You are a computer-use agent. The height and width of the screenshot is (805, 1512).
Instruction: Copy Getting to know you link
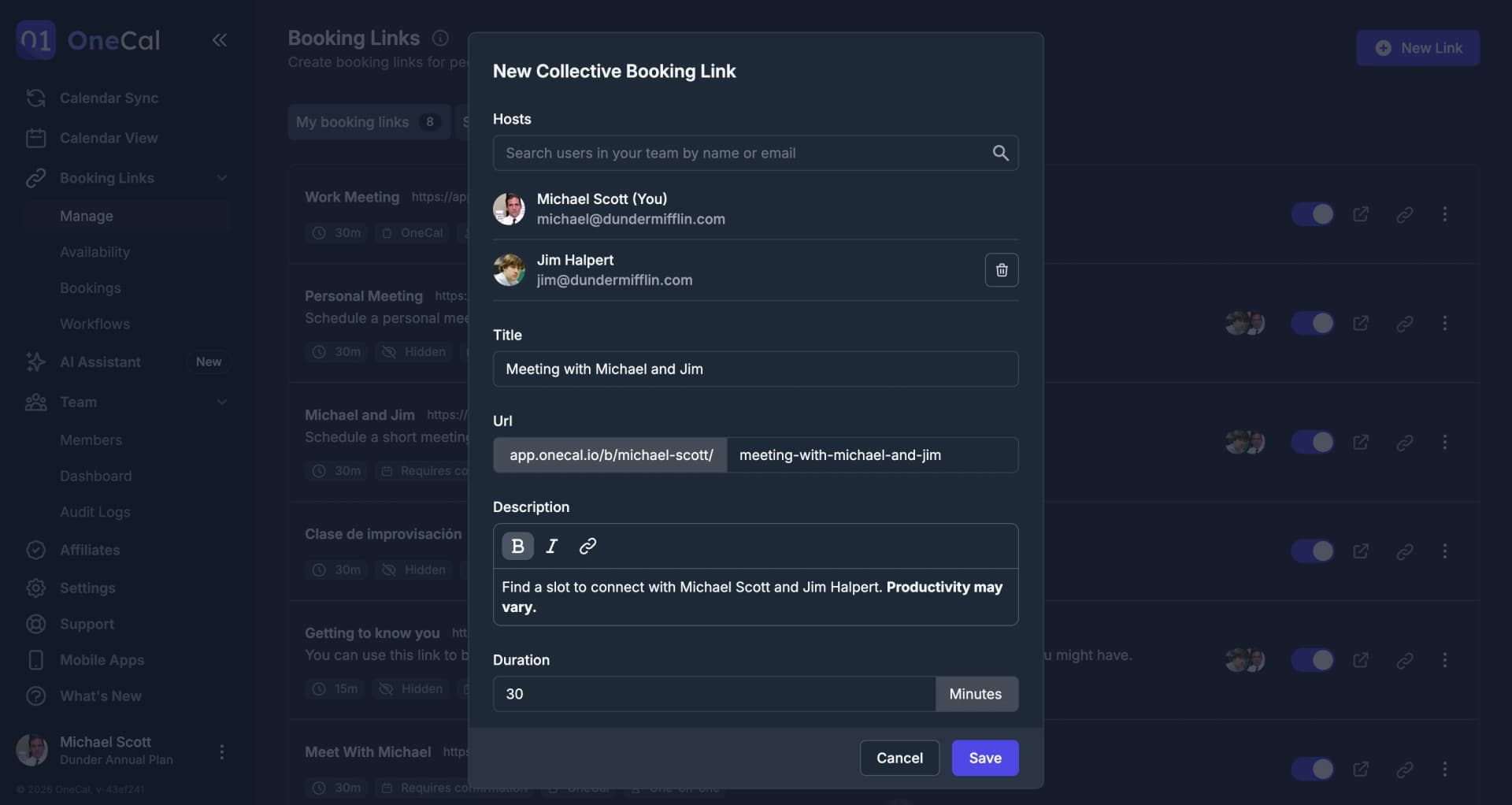pos(1405,660)
